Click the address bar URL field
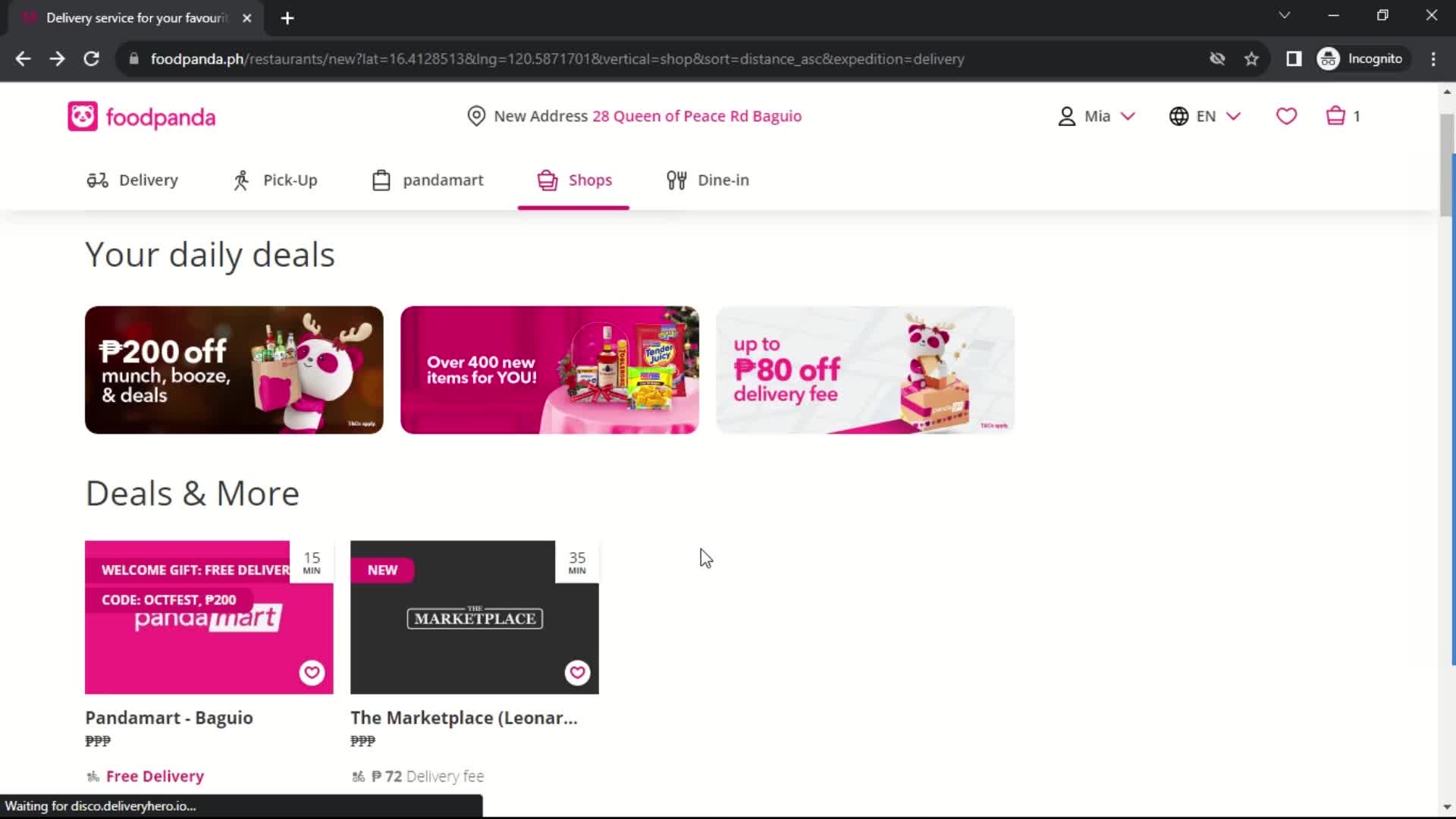1456x819 pixels. coord(557,58)
